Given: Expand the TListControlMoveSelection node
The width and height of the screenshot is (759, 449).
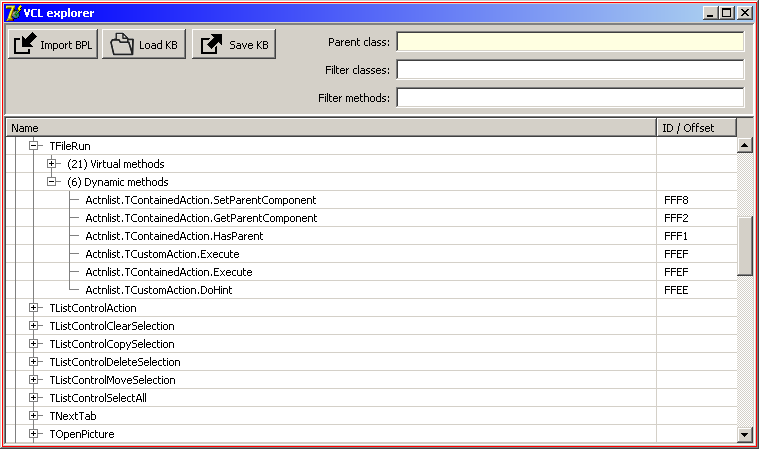Looking at the screenshot, I should (x=33, y=379).
